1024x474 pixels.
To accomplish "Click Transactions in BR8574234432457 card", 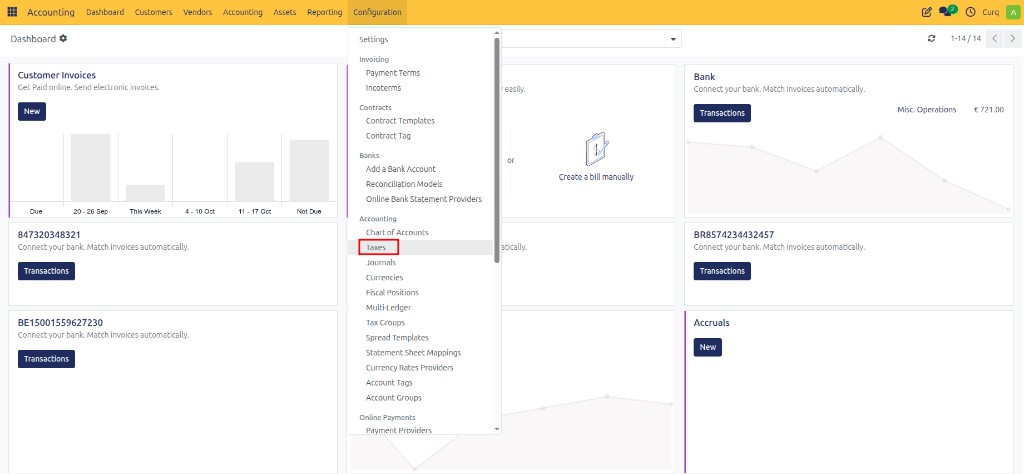I will 722,271.
